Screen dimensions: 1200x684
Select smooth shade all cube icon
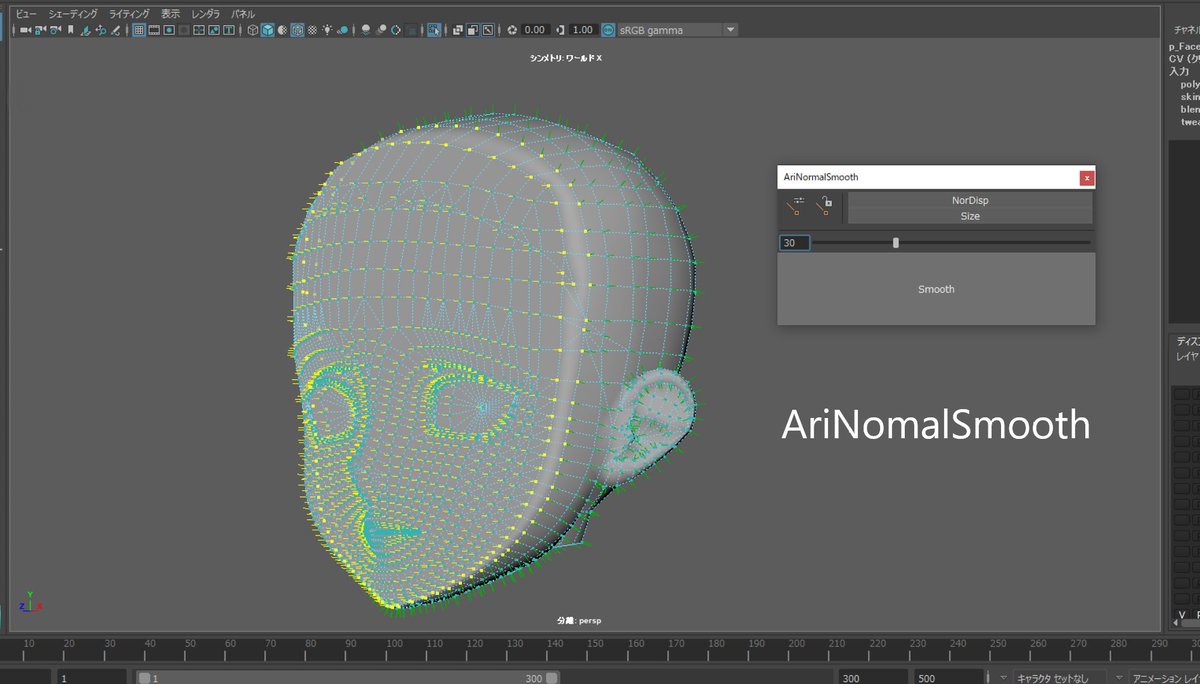coord(267,30)
